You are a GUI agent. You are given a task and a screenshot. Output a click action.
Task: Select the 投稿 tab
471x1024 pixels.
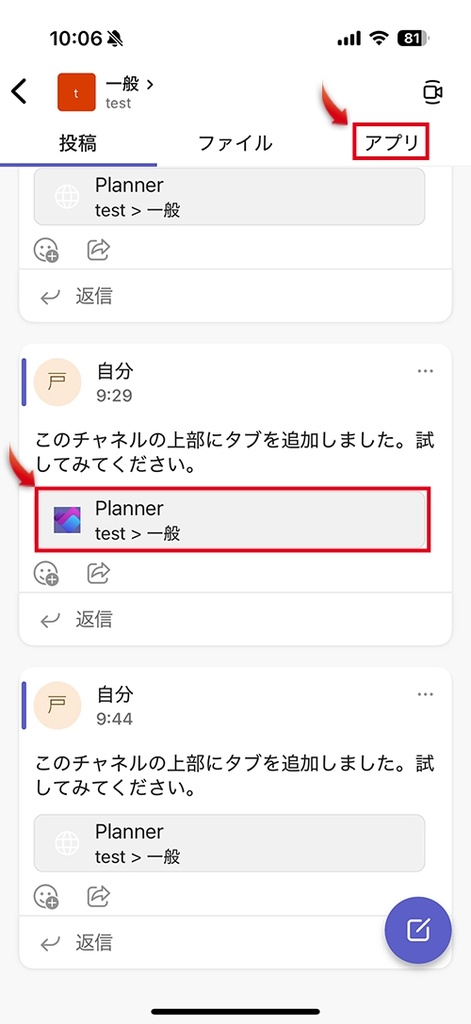coord(78,142)
